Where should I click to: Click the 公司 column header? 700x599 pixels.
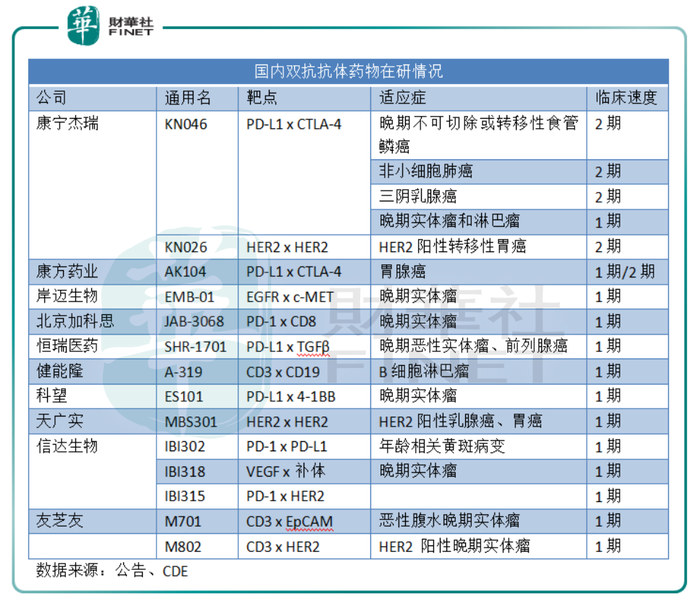[x=51, y=98]
